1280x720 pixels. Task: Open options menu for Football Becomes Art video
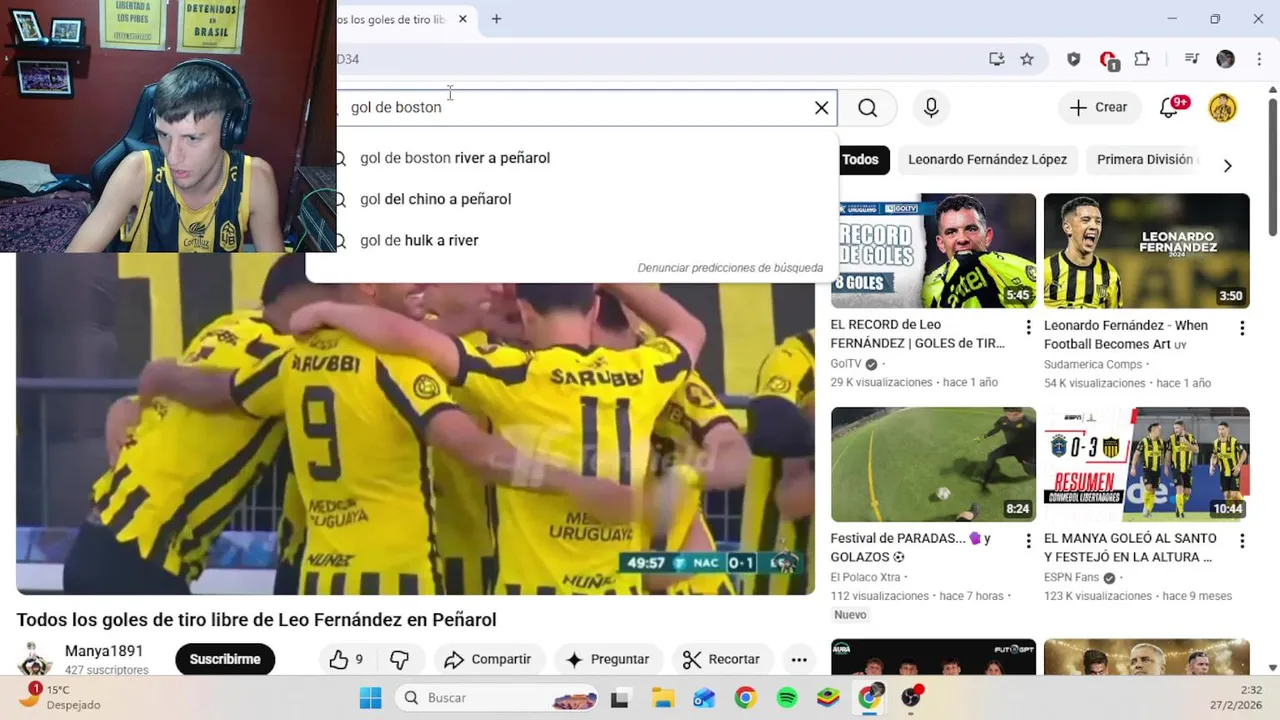click(1242, 328)
